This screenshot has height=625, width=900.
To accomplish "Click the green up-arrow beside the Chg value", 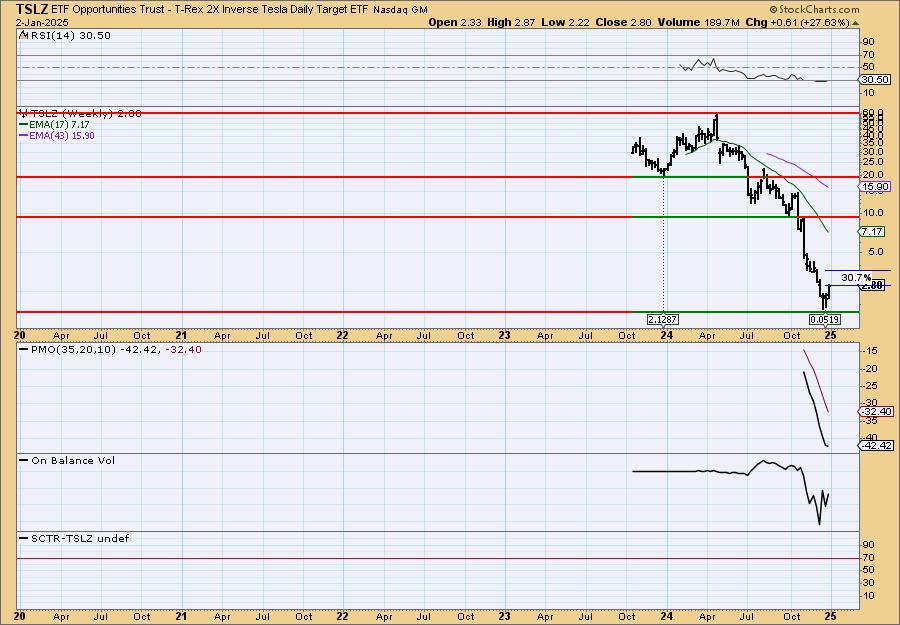I will pyautogui.click(x=855, y=23).
